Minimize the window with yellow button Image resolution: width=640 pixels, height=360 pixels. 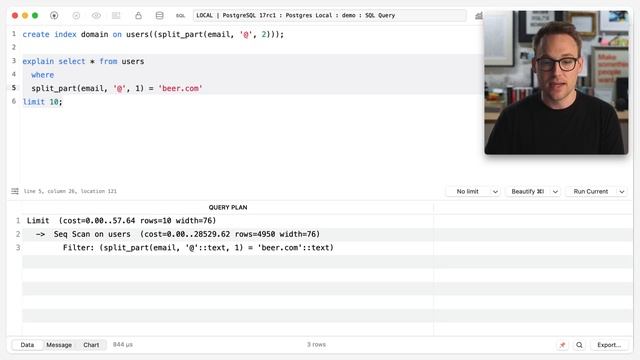pos(25,16)
